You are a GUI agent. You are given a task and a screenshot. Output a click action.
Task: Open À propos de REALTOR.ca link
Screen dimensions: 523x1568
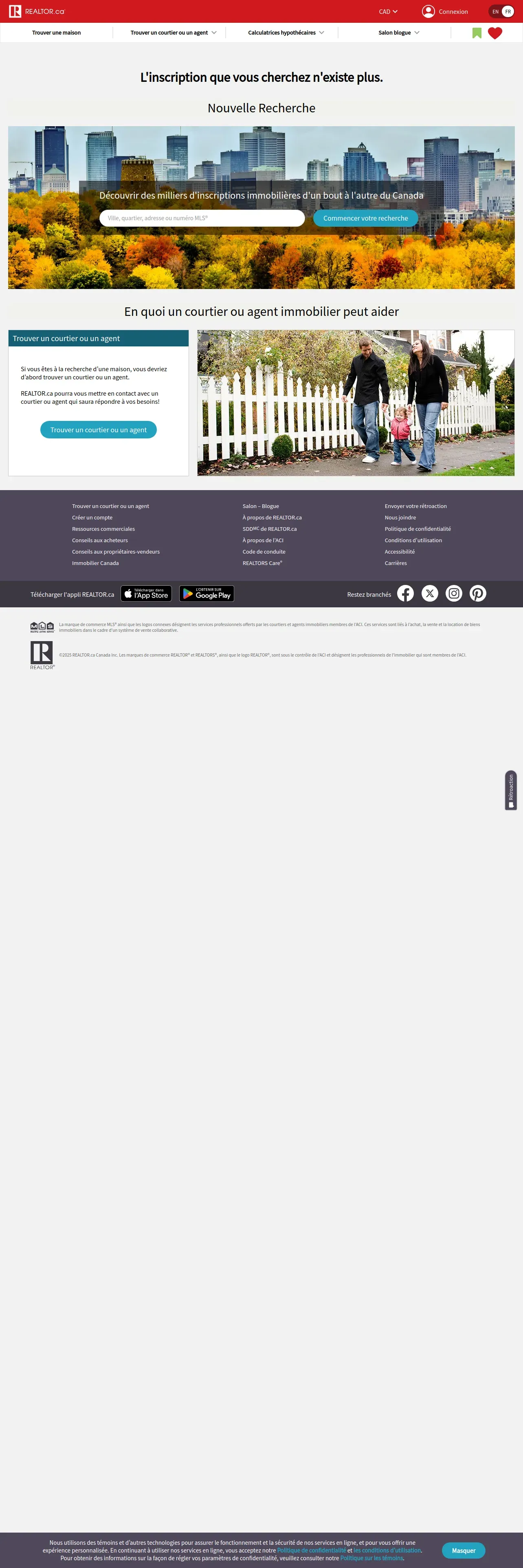pos(272,517)
